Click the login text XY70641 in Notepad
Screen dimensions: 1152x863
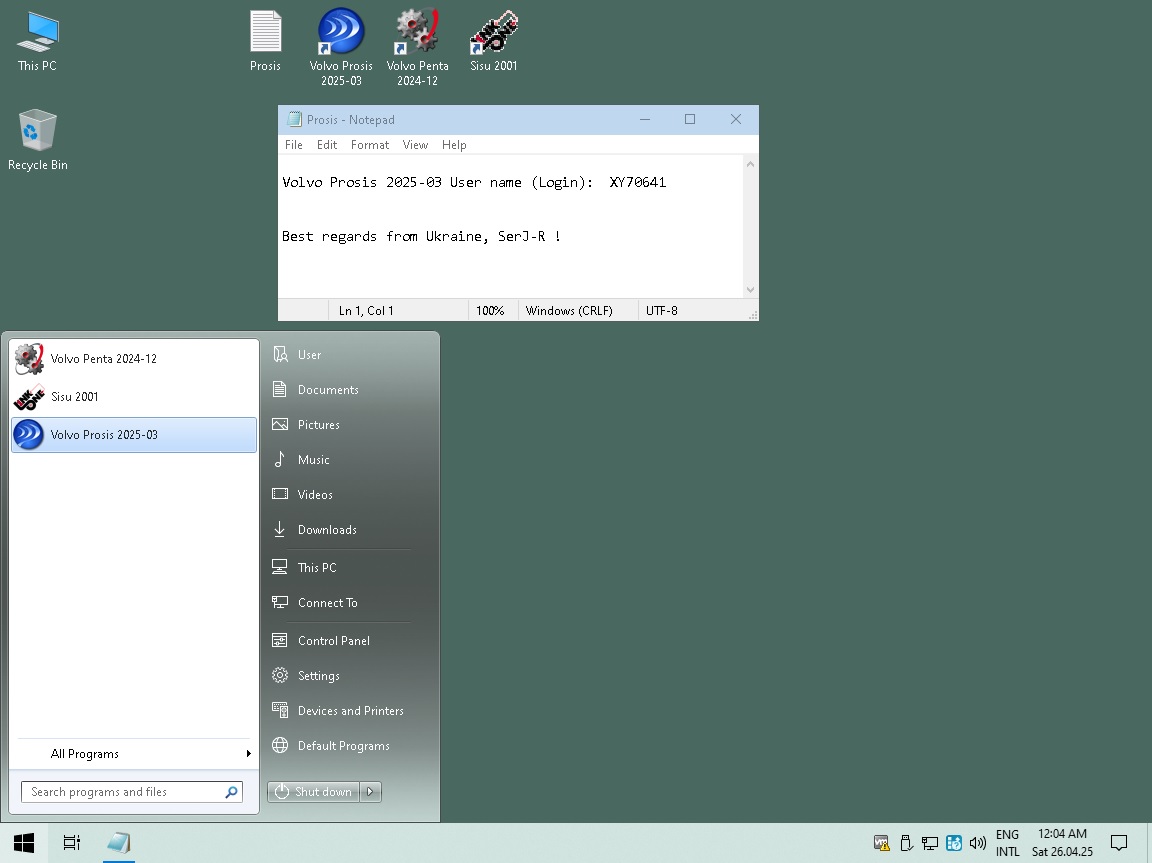638,182
